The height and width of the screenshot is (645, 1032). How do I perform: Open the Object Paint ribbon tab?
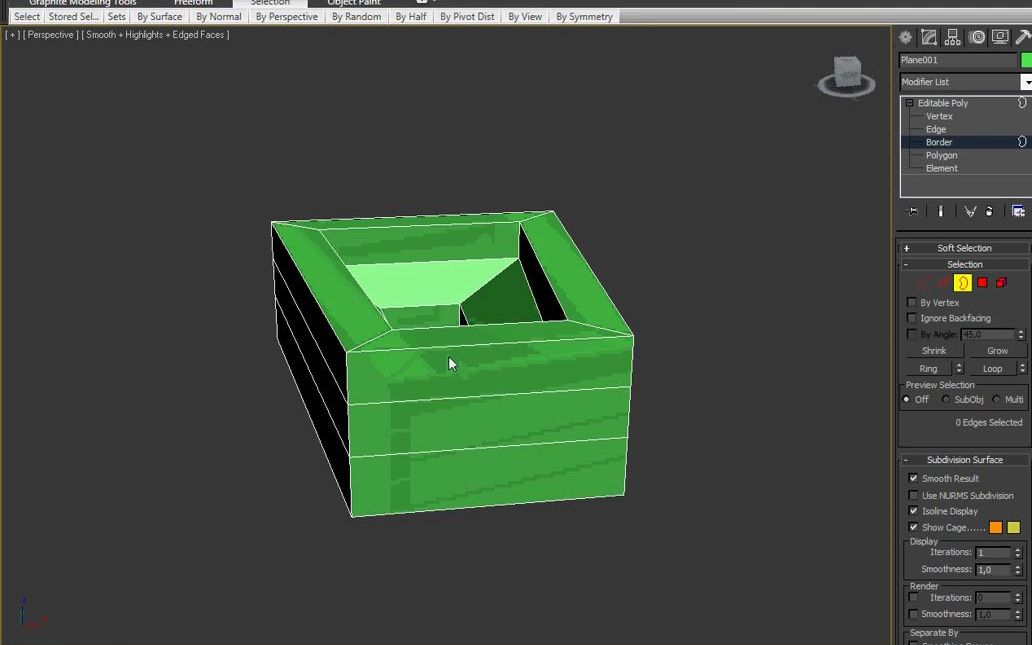[352, 3]
